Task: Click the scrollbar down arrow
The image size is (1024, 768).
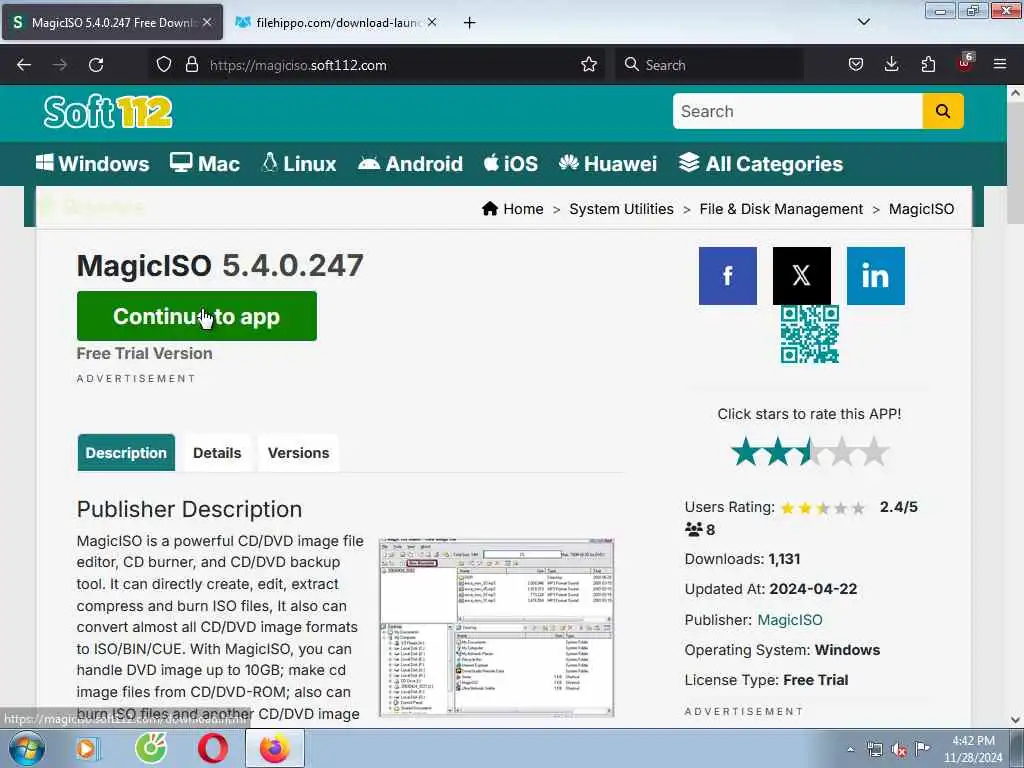Action: click(x=1015, y=720)
